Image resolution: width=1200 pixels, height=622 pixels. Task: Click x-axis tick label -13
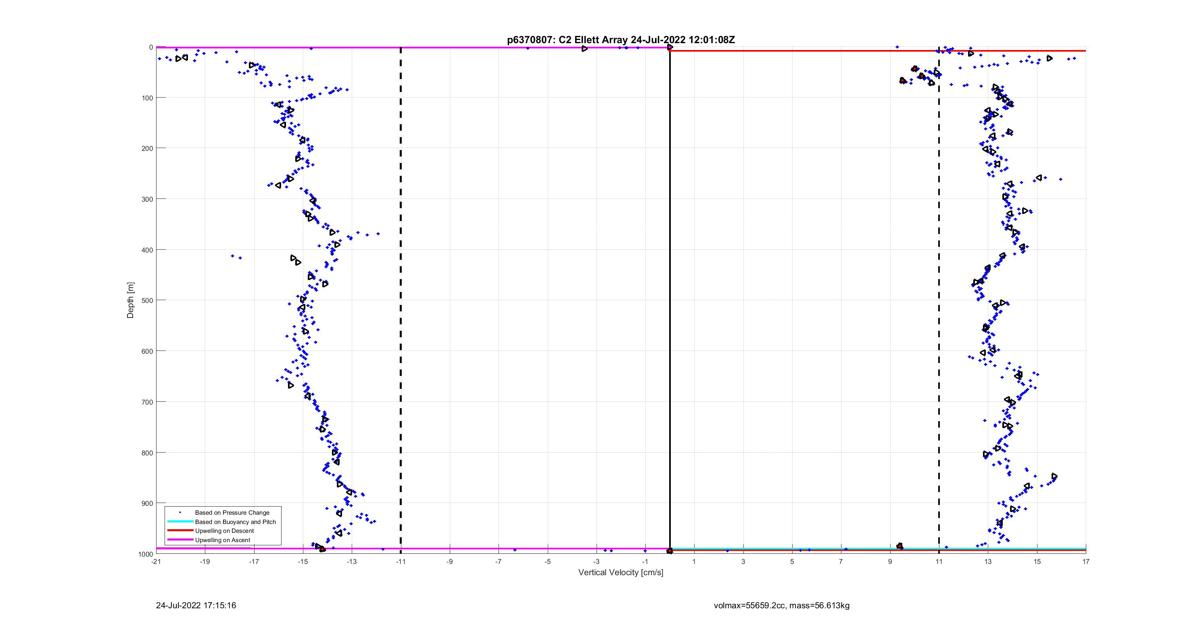352,562
